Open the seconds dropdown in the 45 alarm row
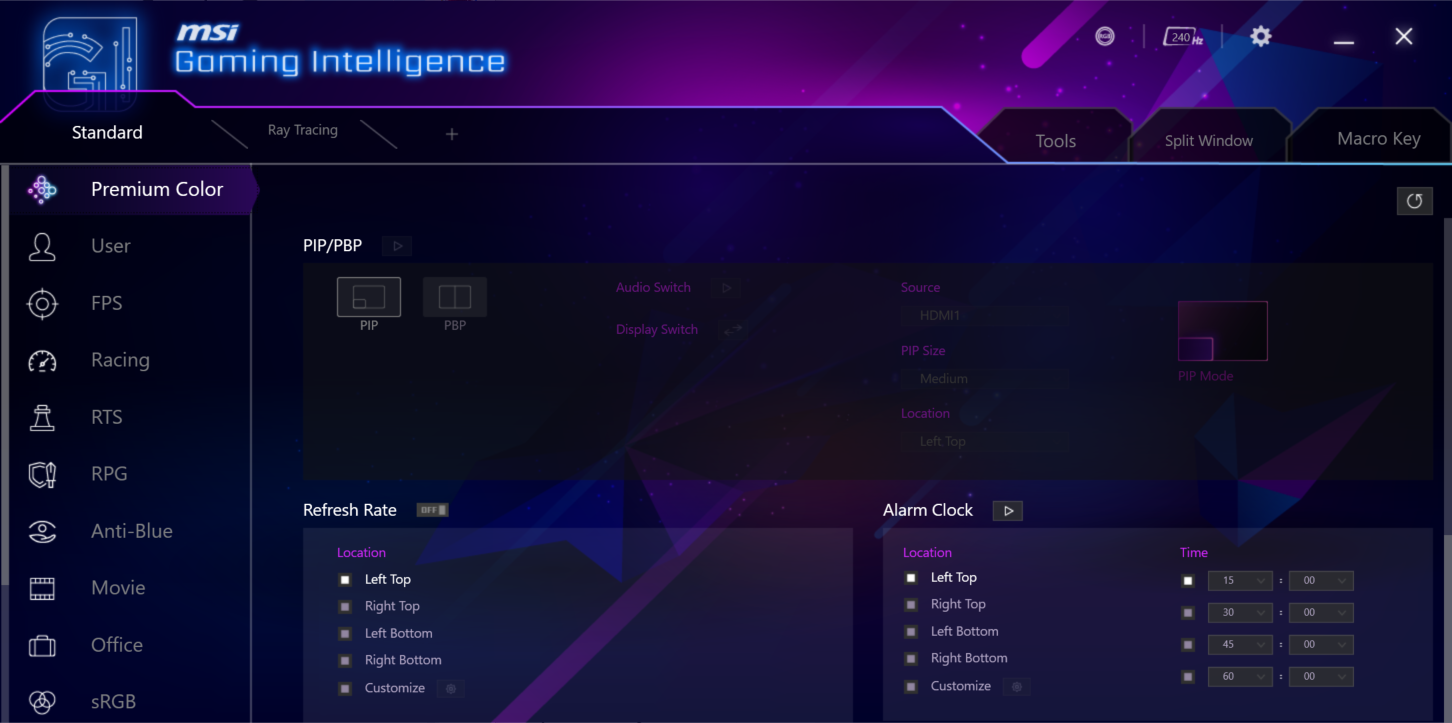This screenshot has height=723, width=1452. [1321, 645]
